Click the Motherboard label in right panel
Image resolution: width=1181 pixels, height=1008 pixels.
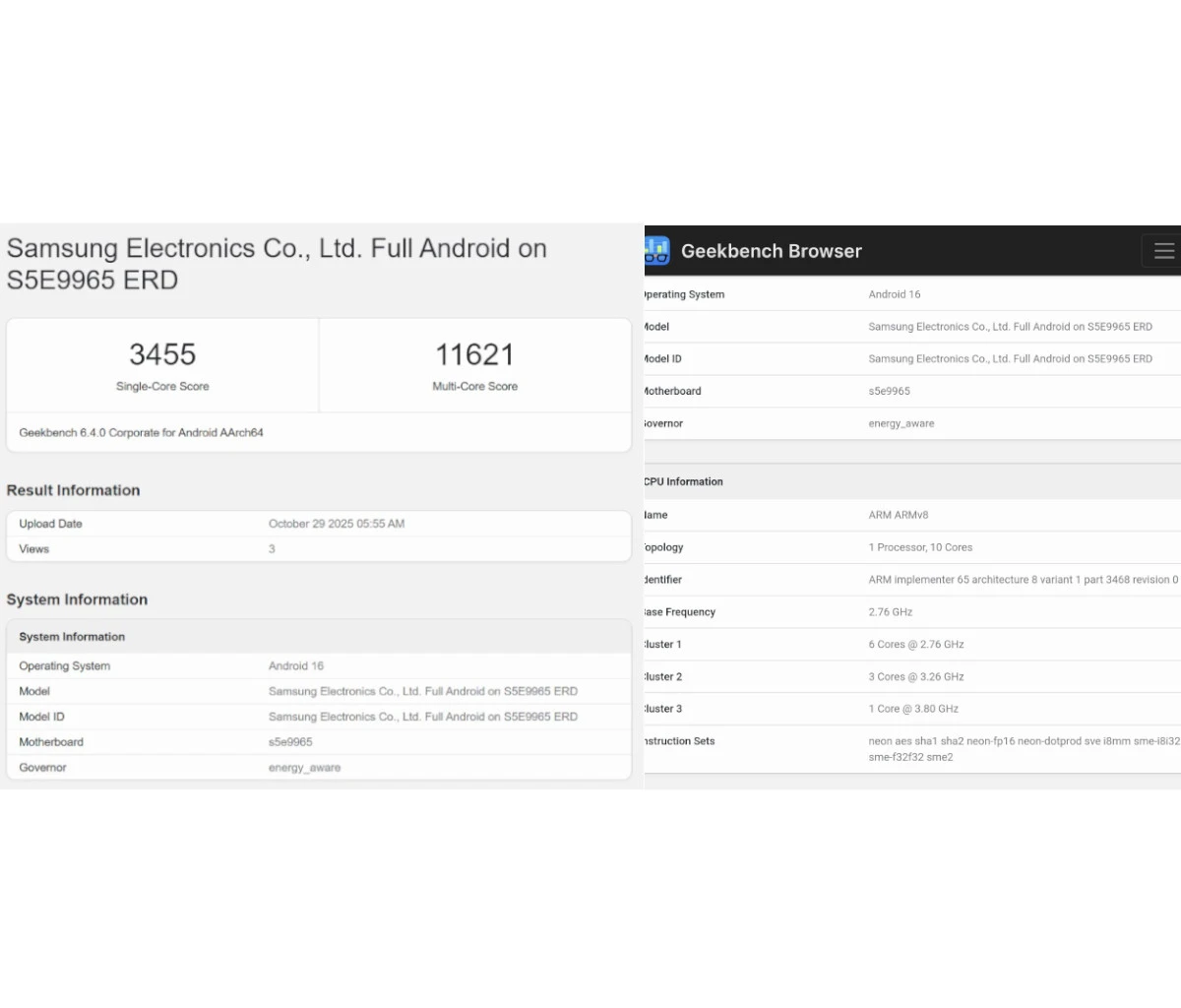[672, 391]
